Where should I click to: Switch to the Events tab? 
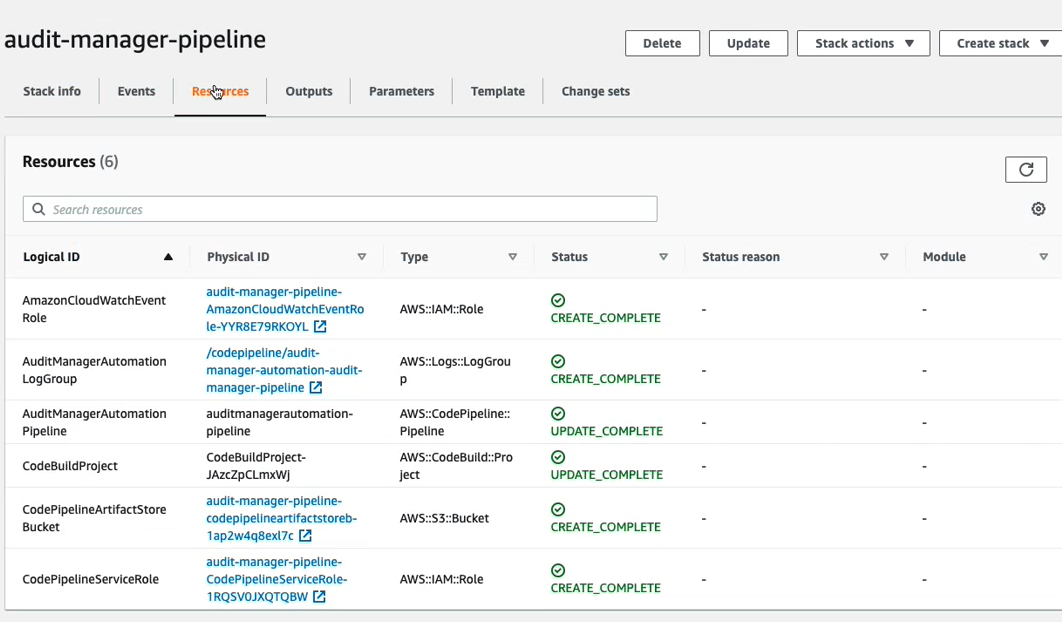[x=136, y=91]
